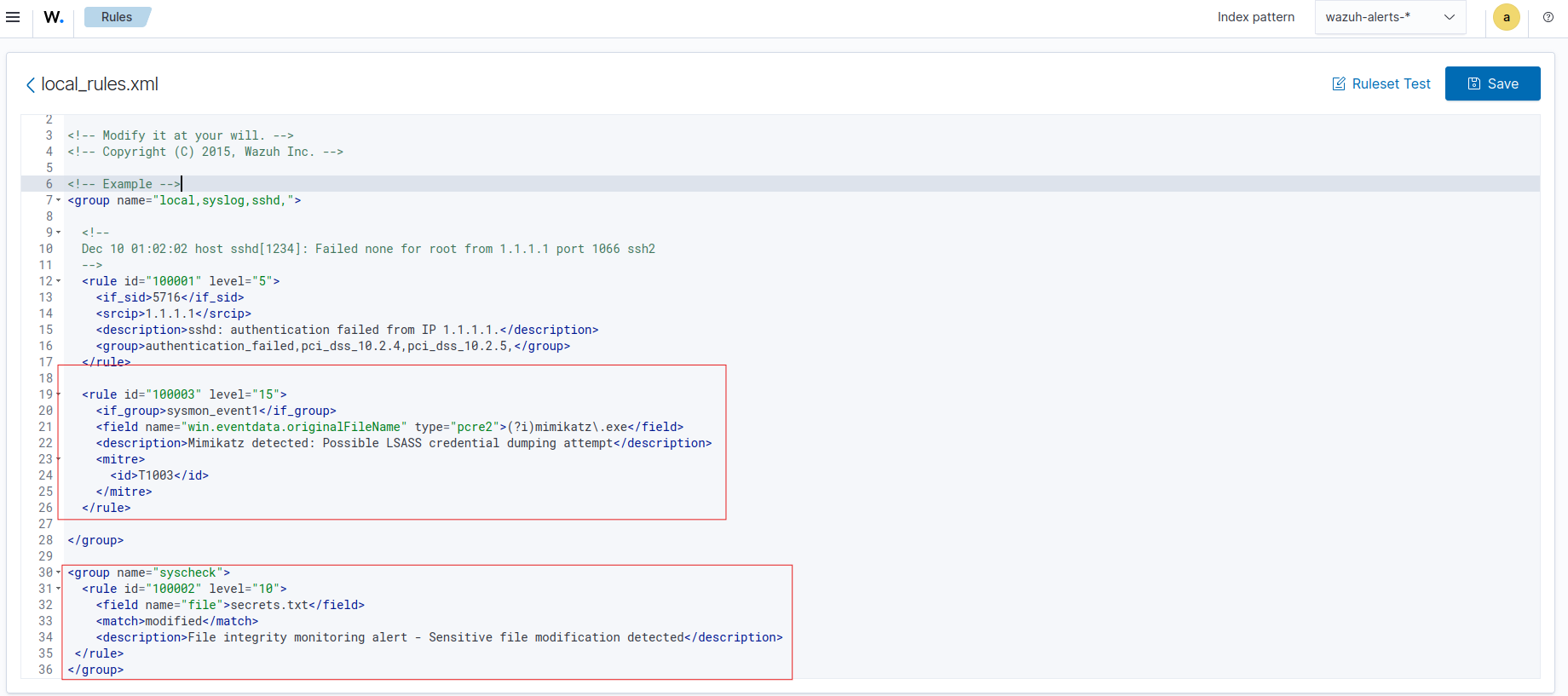Open the wazuh-alerts-* index pattern dropdown
This screenshot has width=1568, height=696.
click(1389, 17)
